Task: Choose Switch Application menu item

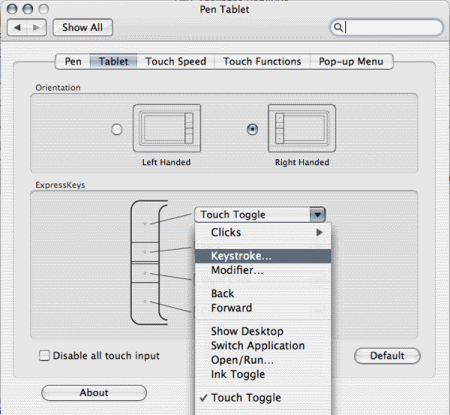Action: 263,346
